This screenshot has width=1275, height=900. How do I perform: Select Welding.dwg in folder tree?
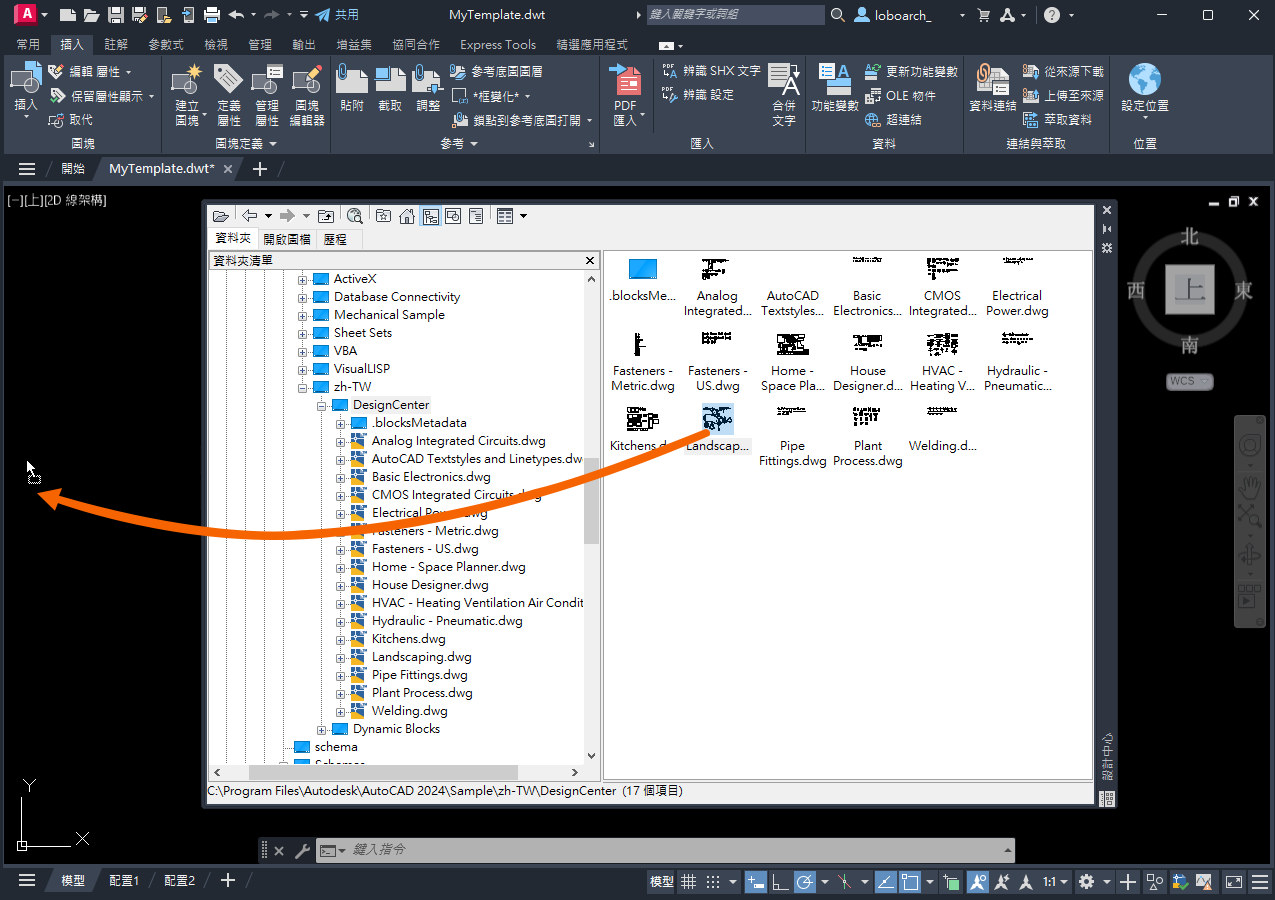pyautogui.click(x=409, y=711)
